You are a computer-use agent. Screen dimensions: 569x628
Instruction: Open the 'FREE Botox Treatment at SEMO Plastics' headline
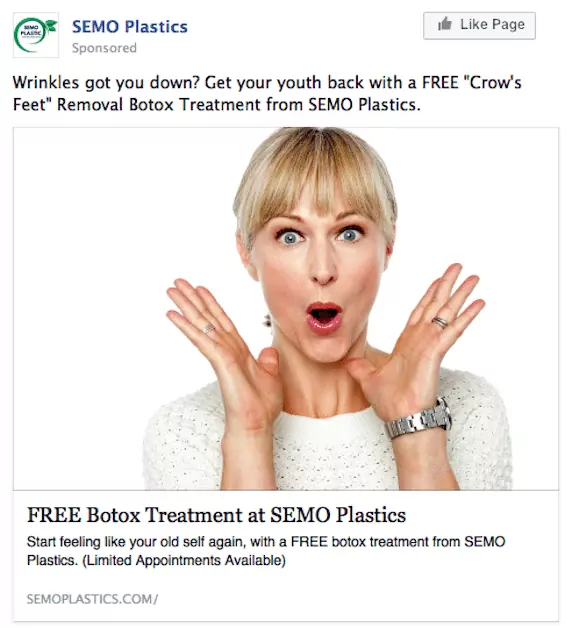216,515
